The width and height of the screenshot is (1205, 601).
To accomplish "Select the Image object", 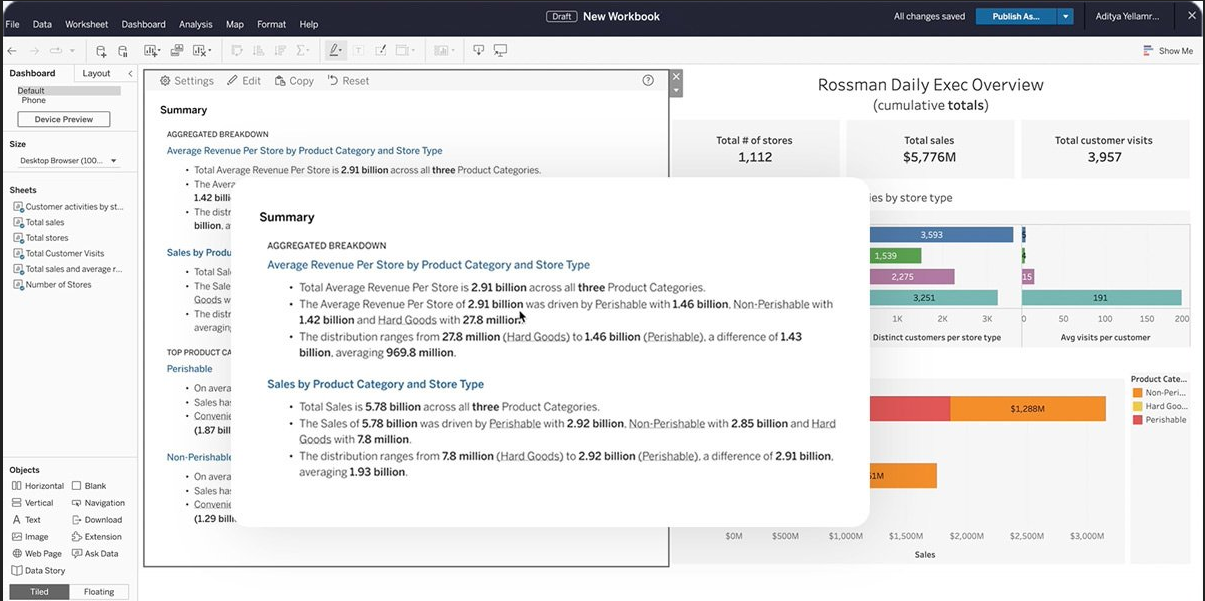I will pos(29,537).
